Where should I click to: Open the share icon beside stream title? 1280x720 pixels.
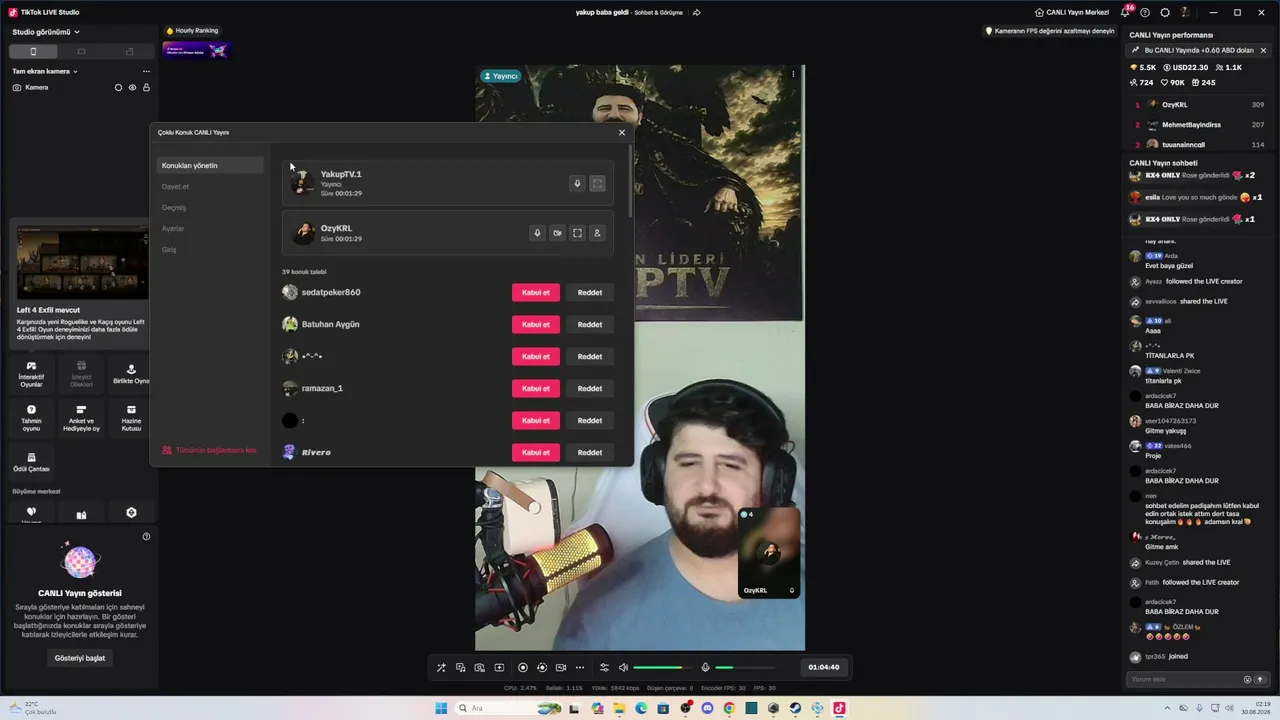696,12
